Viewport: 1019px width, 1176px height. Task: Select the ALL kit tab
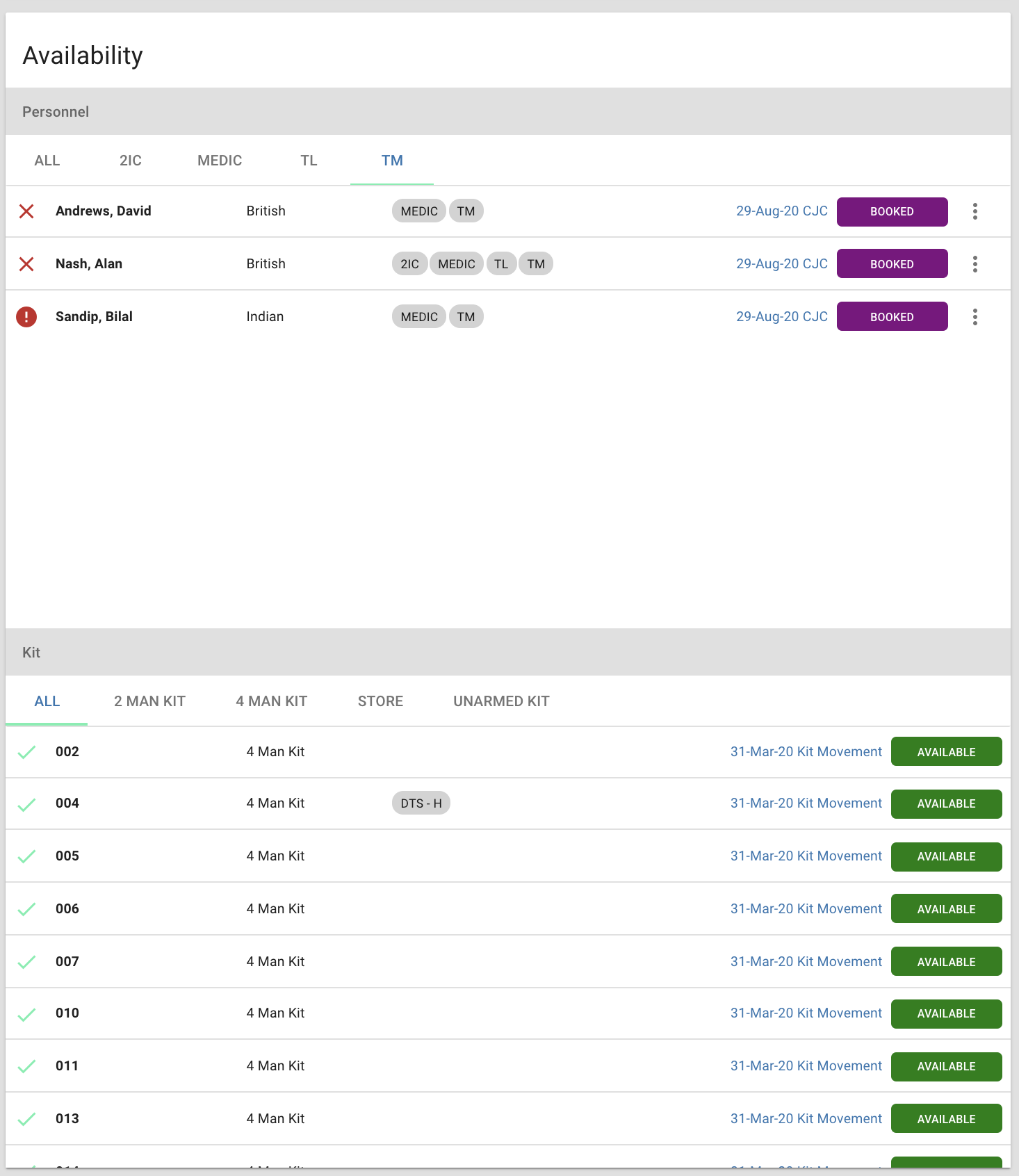click(x=47, y=701)
